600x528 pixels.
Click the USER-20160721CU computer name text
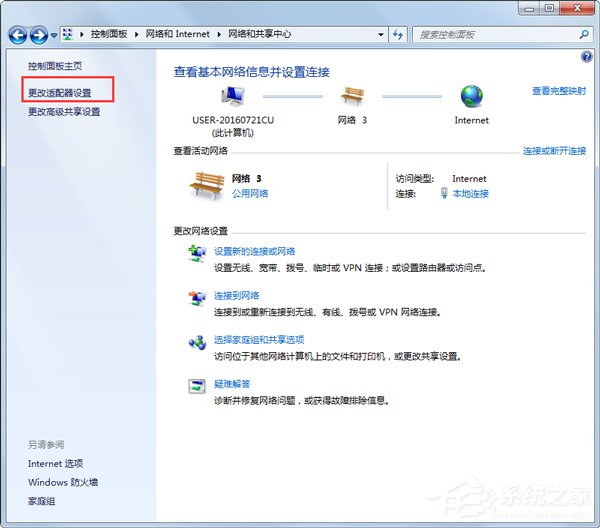click(x=233, y=120)
